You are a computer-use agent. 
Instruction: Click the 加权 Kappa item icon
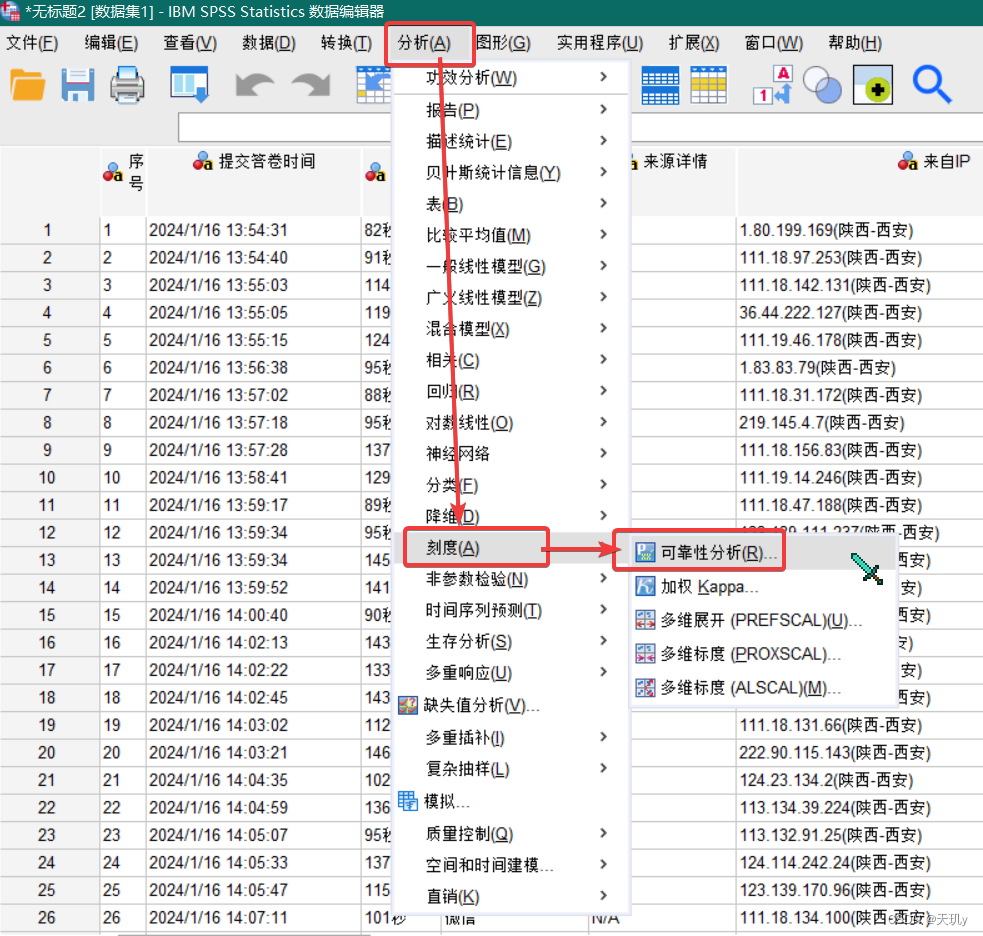pos(645,586)
